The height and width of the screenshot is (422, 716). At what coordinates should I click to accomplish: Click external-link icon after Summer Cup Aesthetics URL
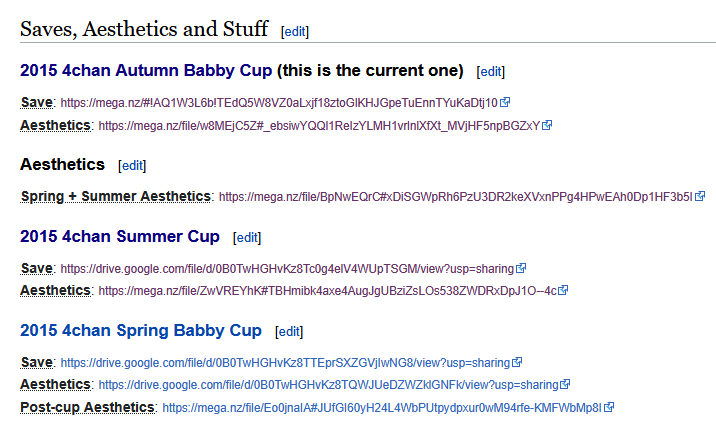tap(563, 290)
